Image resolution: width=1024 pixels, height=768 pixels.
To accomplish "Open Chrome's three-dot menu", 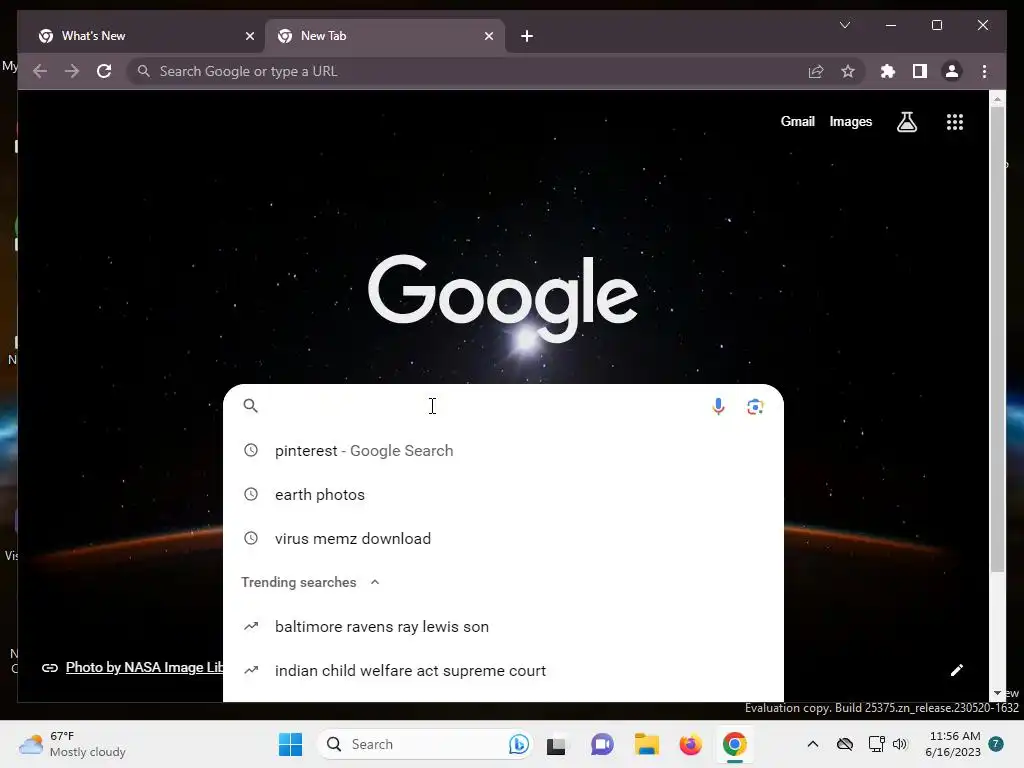I will point(984,71).
